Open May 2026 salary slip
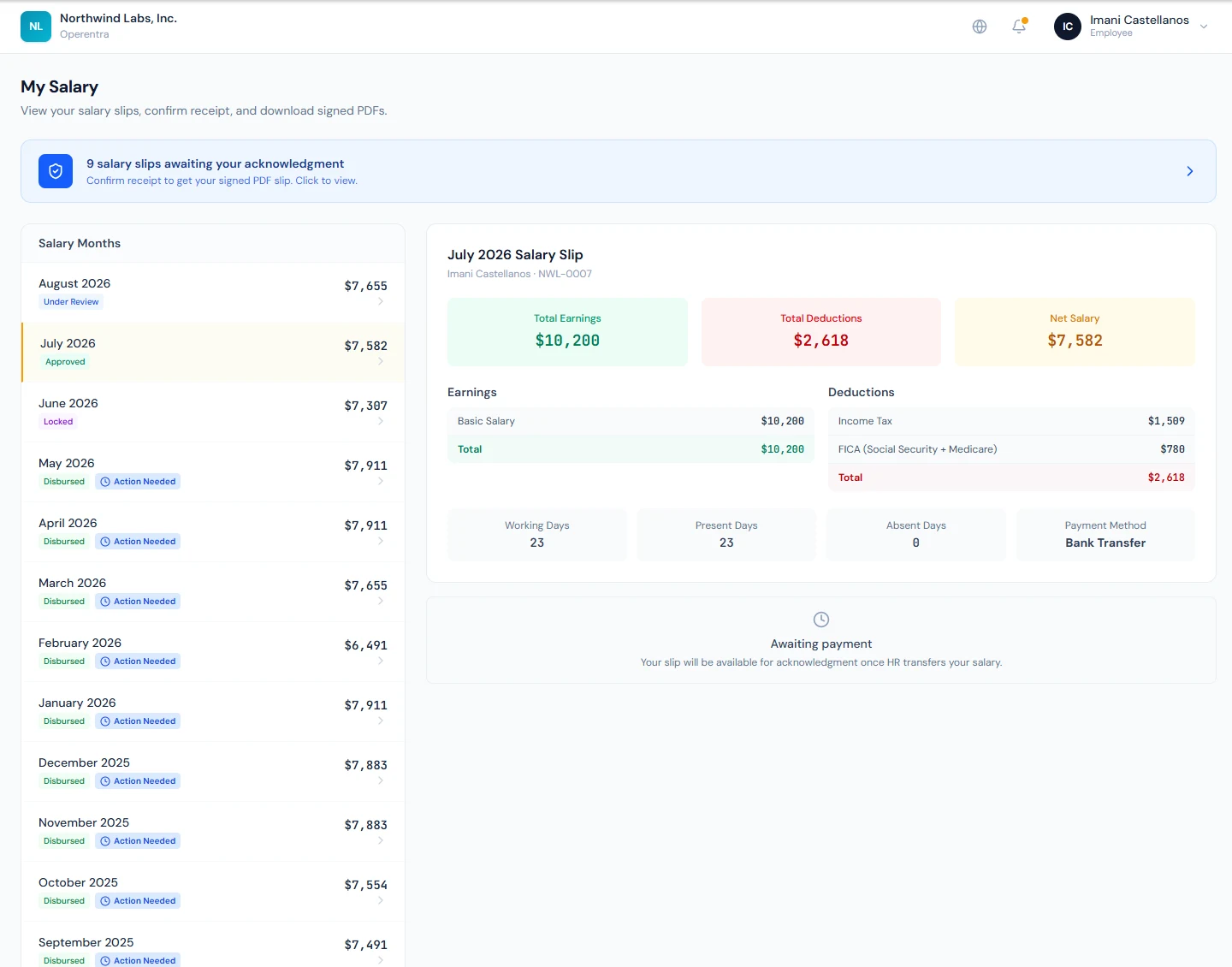The width and height of the screenshot is (1232, 967). click(x=213, y=472)
